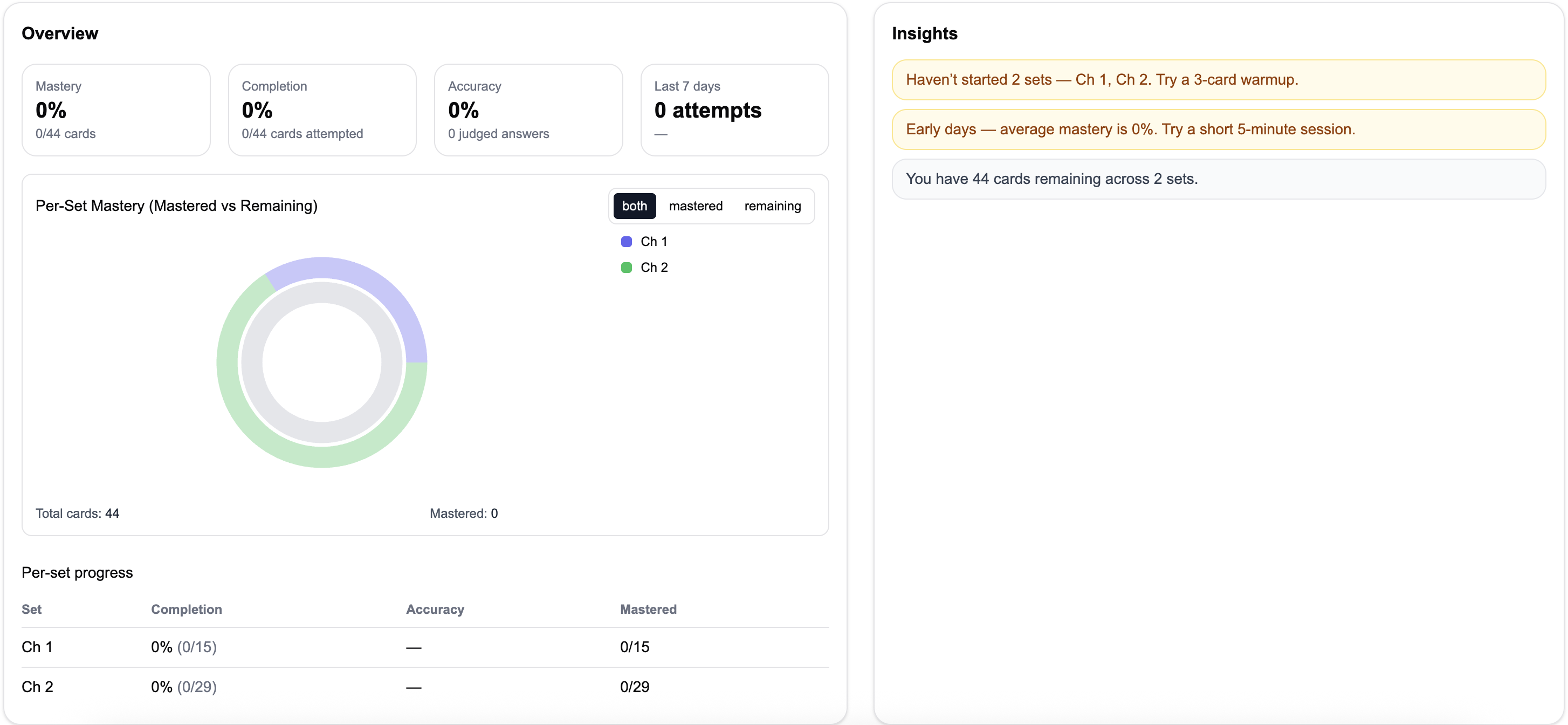Viewport: 1568px width, 725px height.
Task: Click the Per-Set Mastery chart title
Action: point(176,206)
